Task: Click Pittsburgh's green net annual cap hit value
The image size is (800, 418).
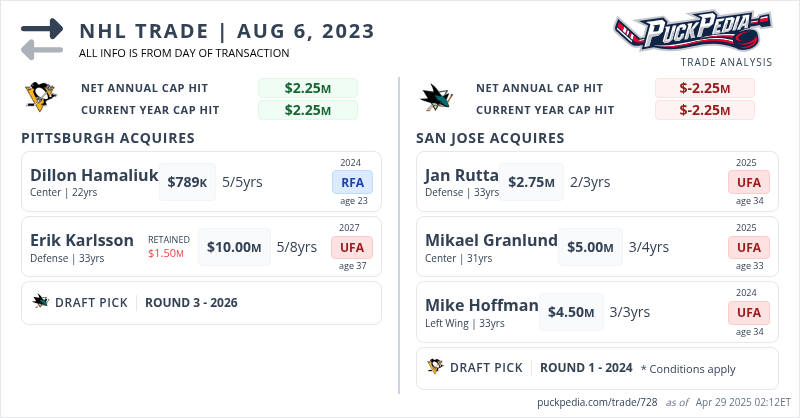Action: tap(308, 88)
